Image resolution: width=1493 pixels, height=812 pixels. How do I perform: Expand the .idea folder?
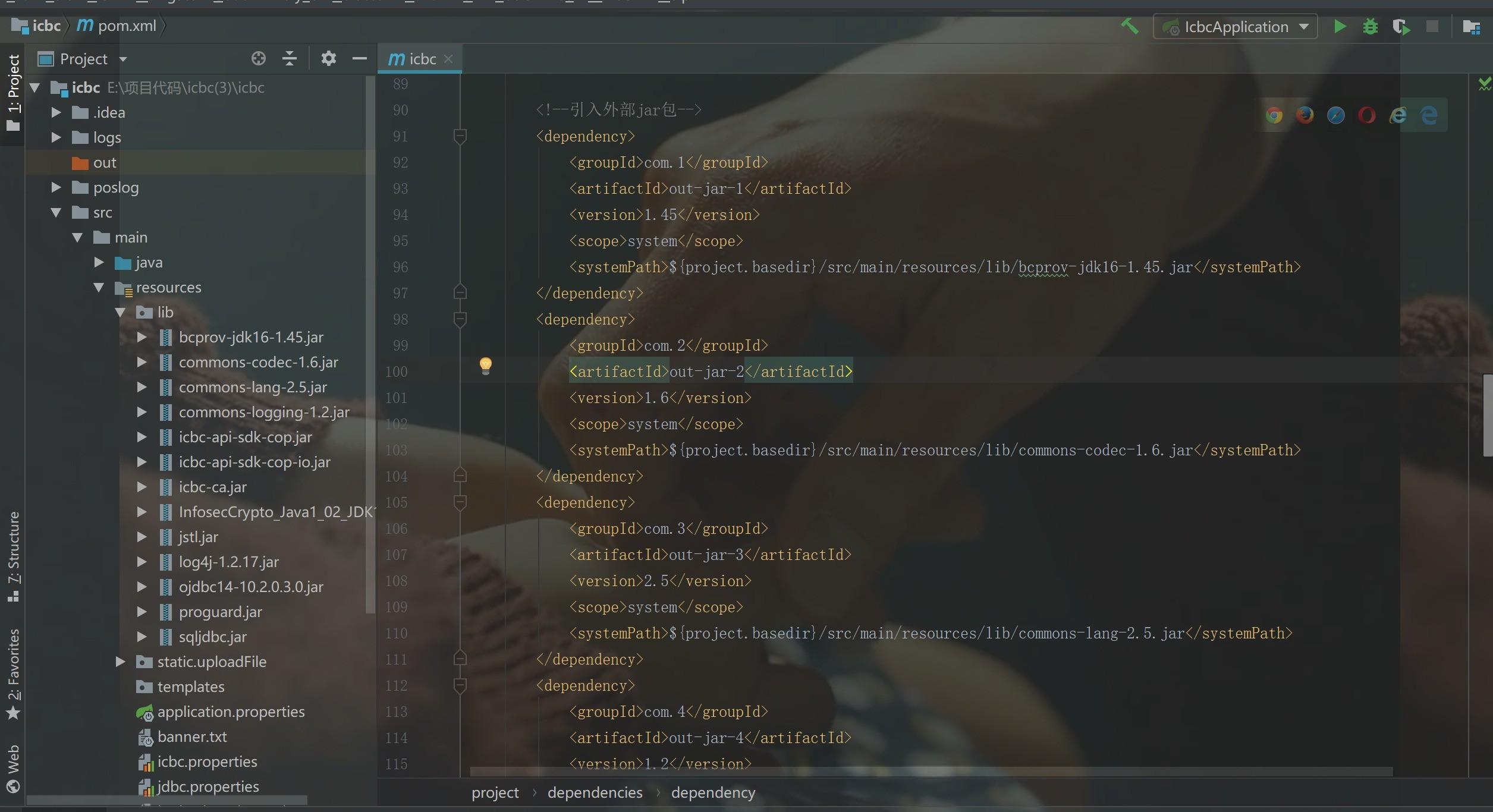(x=56, y=112)
